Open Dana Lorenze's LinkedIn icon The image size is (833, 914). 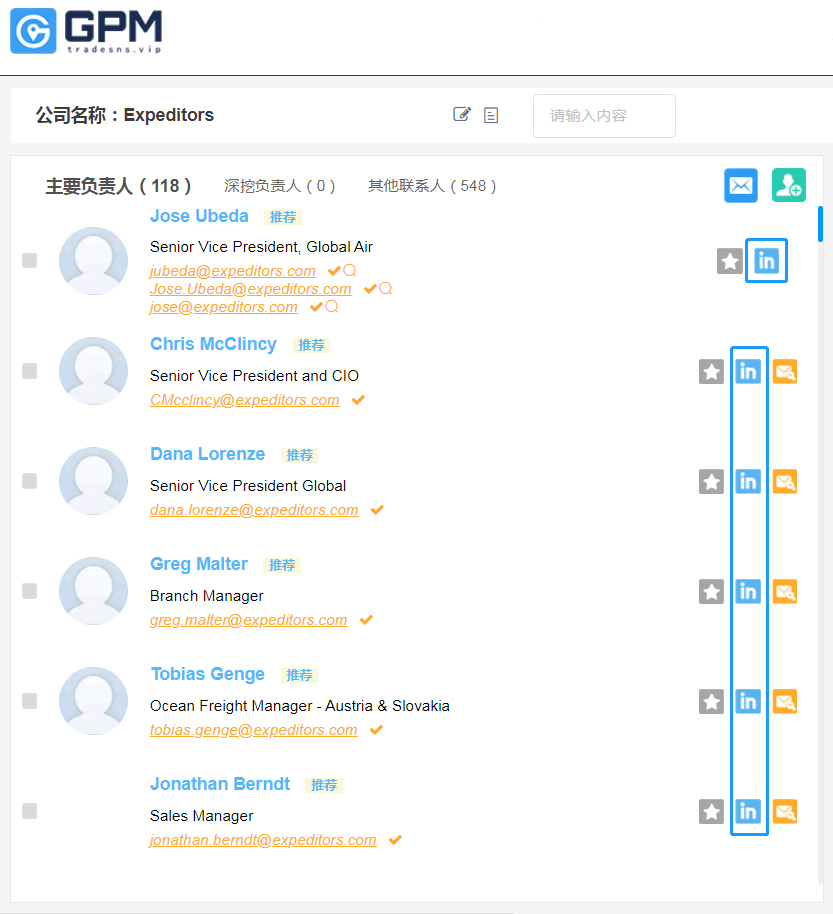tap(748, 481)
